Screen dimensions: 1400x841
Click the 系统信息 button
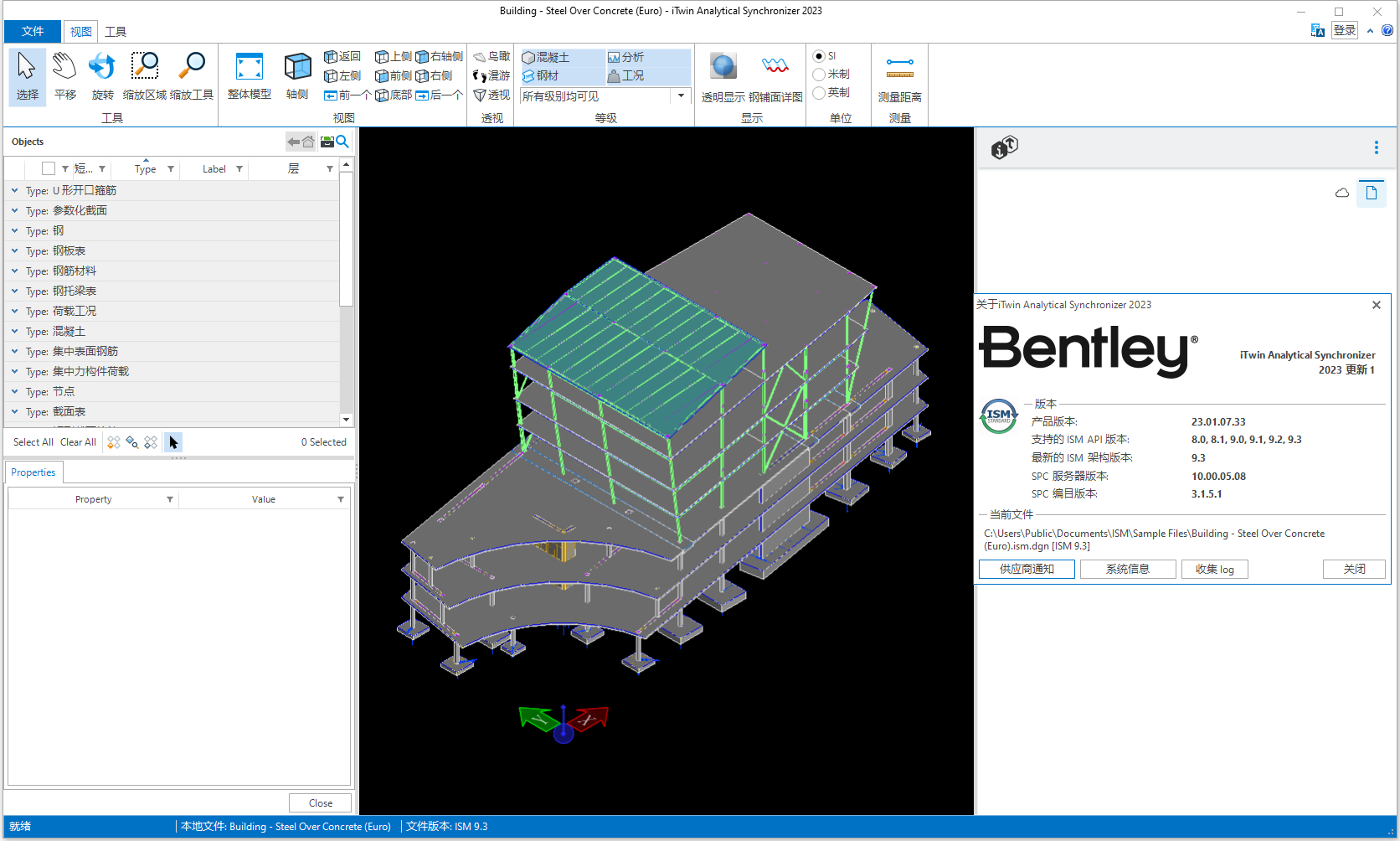click(x=1128, y=570)
